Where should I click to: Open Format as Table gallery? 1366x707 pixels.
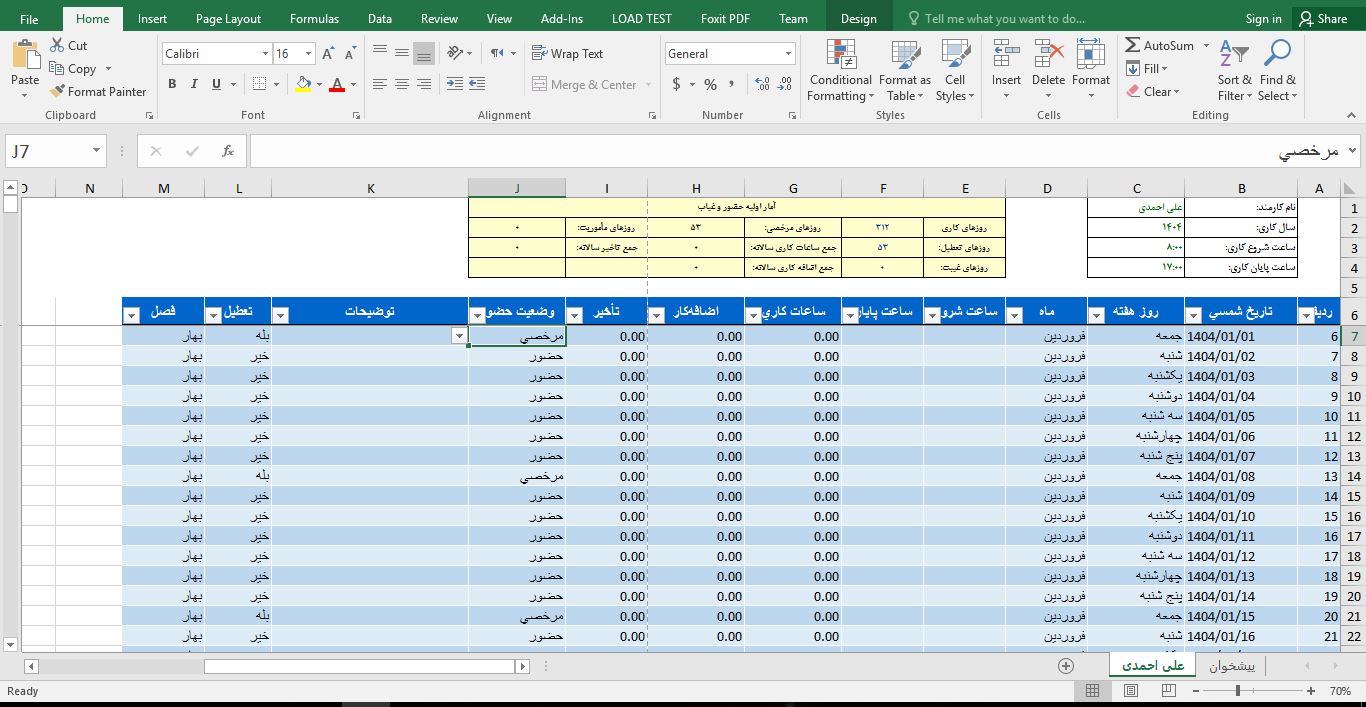(905, 70)
